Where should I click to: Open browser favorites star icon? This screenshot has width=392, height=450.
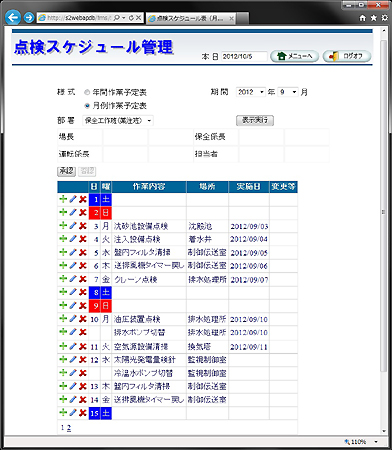tap(373, 18)
